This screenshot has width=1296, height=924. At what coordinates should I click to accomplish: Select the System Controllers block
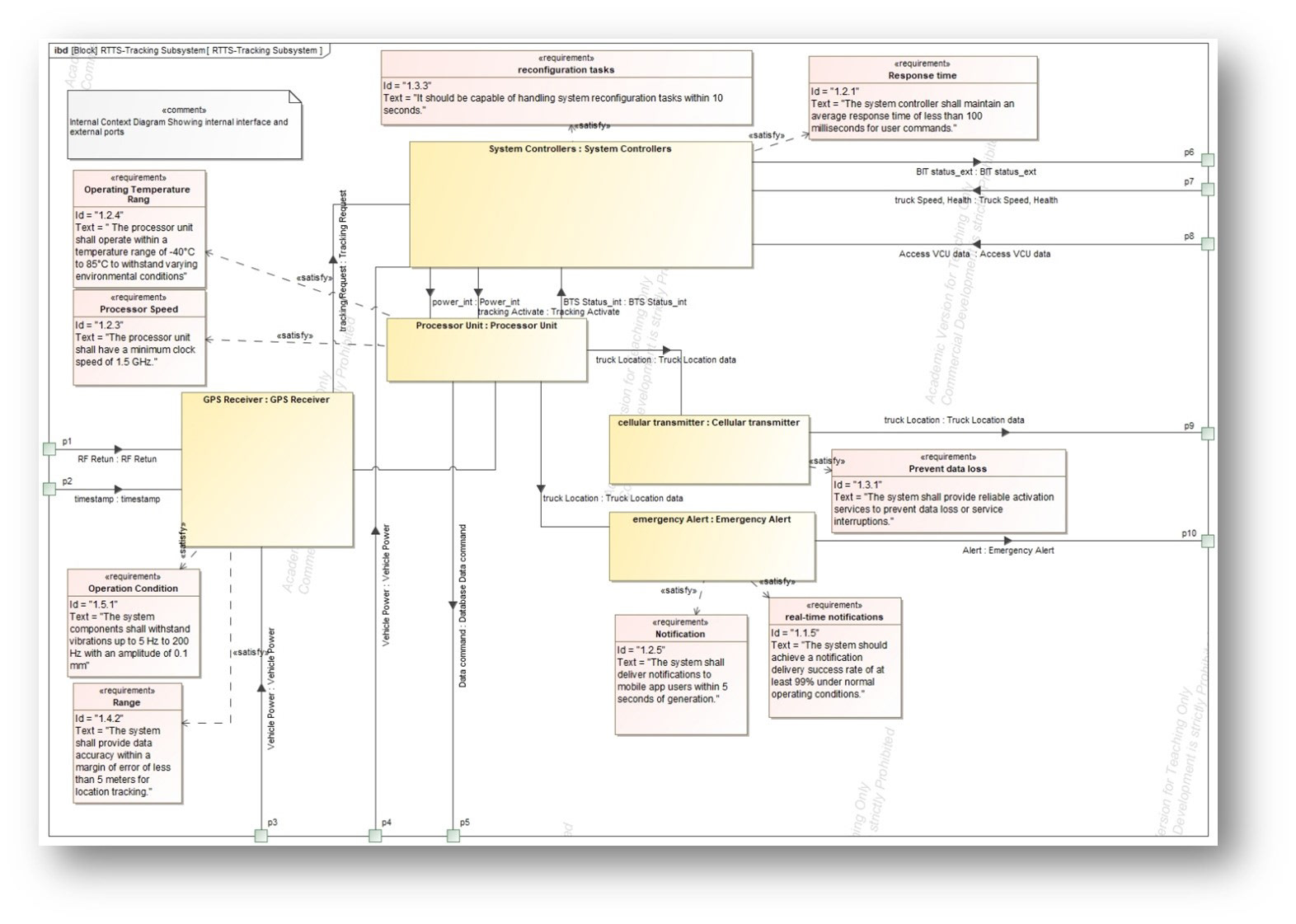(580, 204)
